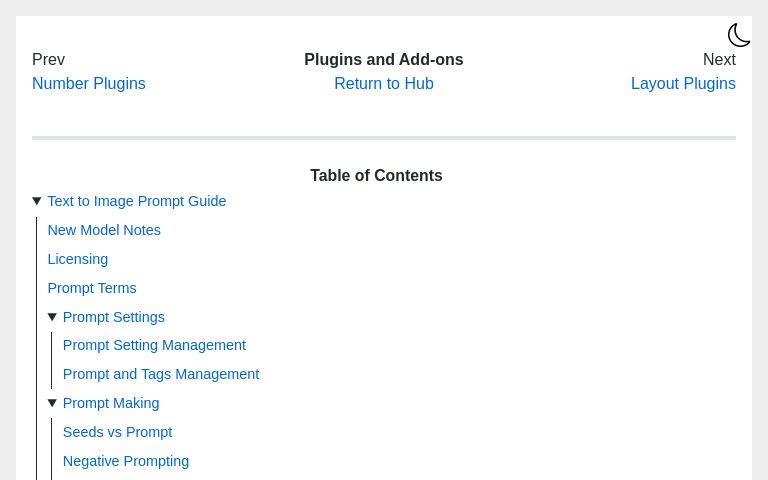Open the Negative Prompting entry
Image resolution: width=768 pixels, height=480 pixels.
click(126, 460)
